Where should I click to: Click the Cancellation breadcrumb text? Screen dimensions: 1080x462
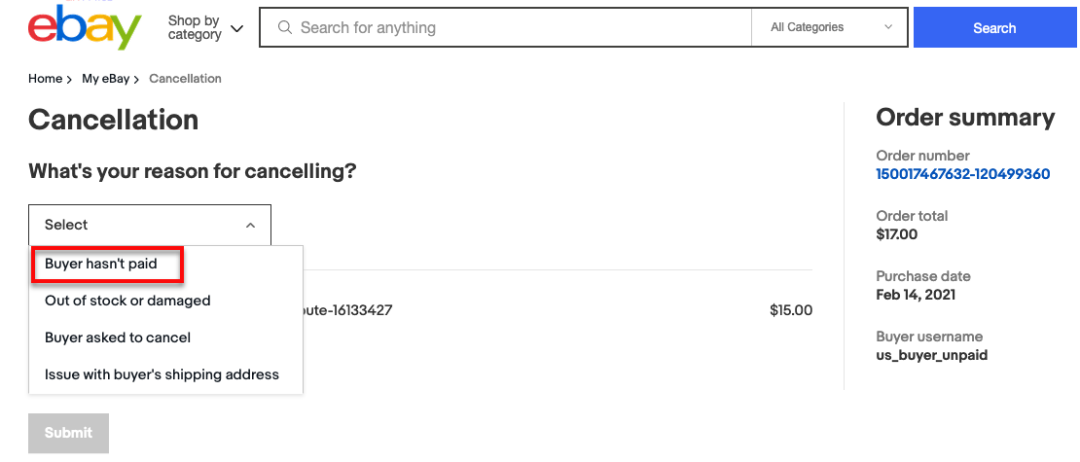point(185,78)
